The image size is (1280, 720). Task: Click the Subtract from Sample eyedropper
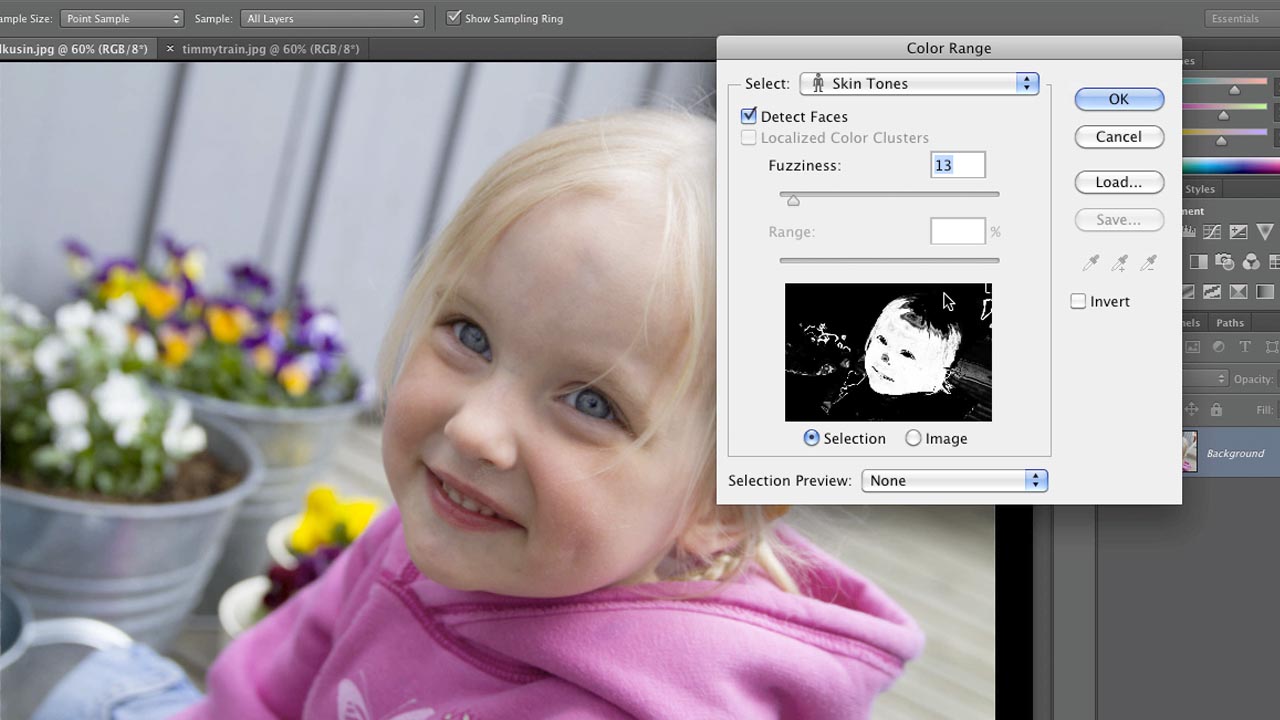1149,263
